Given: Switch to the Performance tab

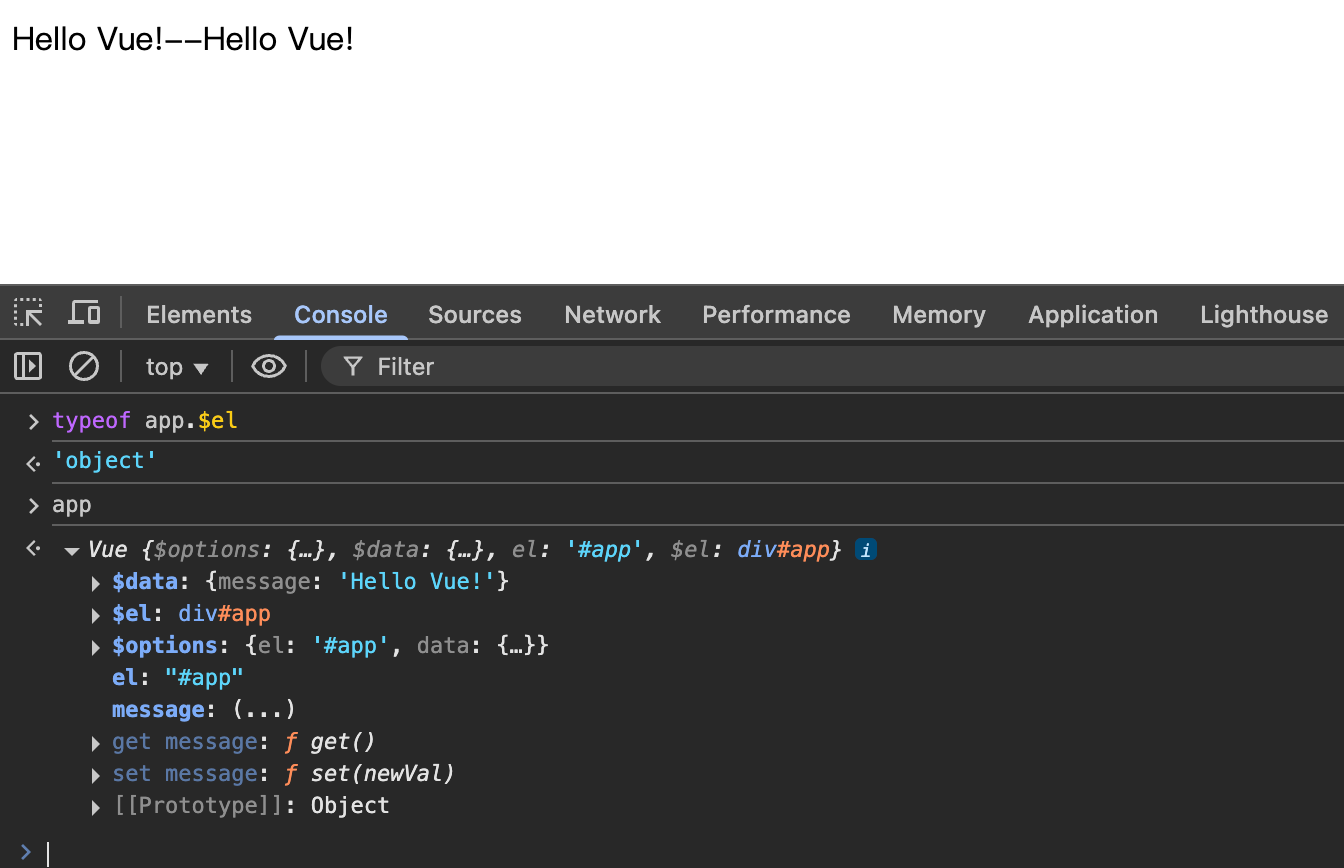Looking at the screenshot, I should point(776,315).
